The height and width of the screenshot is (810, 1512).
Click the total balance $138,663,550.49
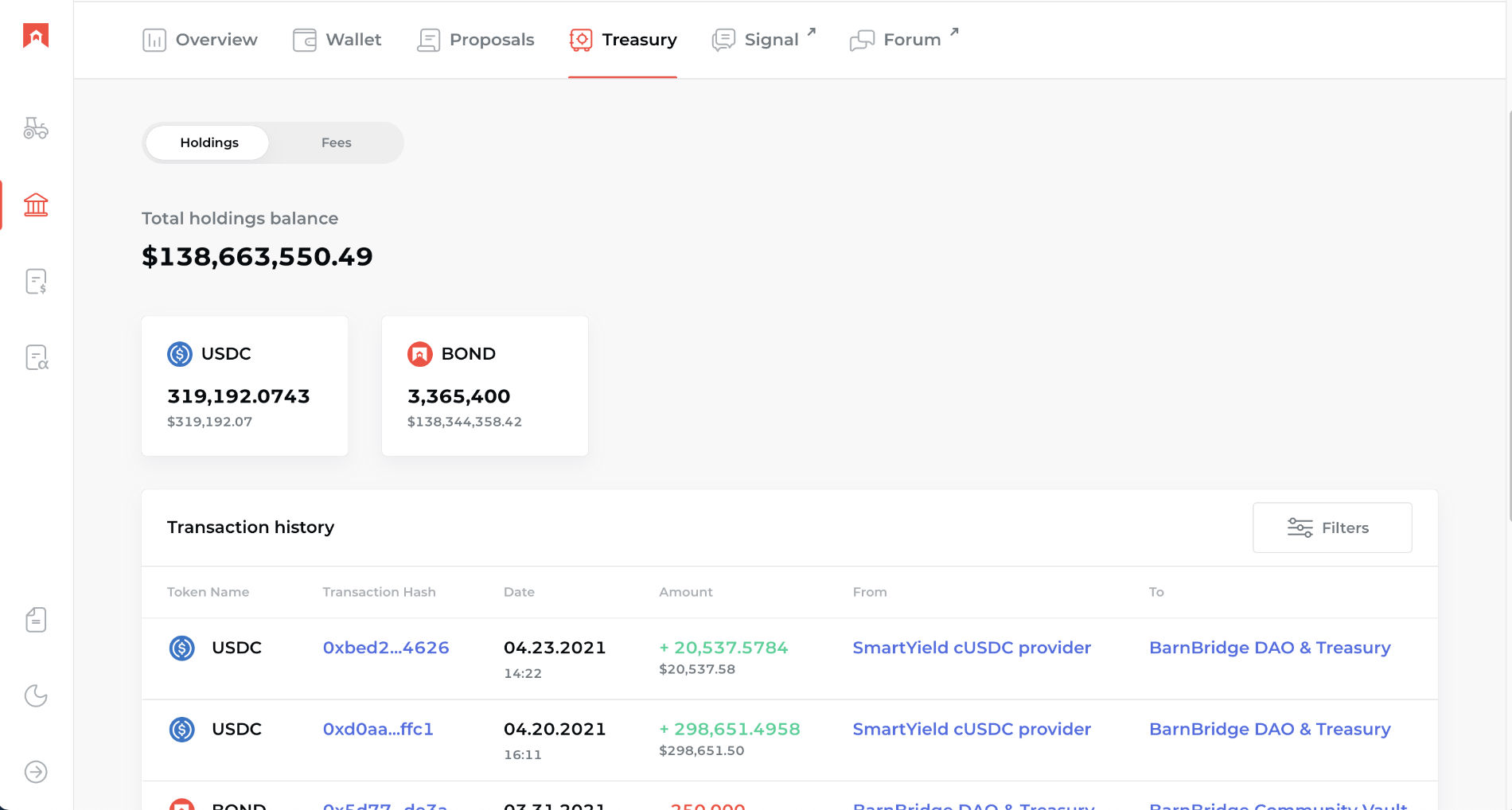[257, 256]
